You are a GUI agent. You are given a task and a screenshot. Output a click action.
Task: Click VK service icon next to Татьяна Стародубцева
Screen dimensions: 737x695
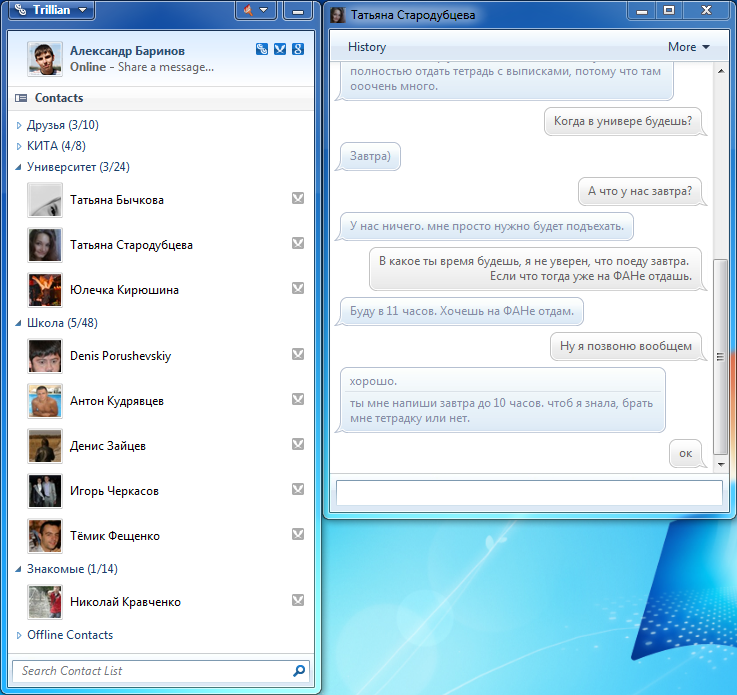(298, 243)
